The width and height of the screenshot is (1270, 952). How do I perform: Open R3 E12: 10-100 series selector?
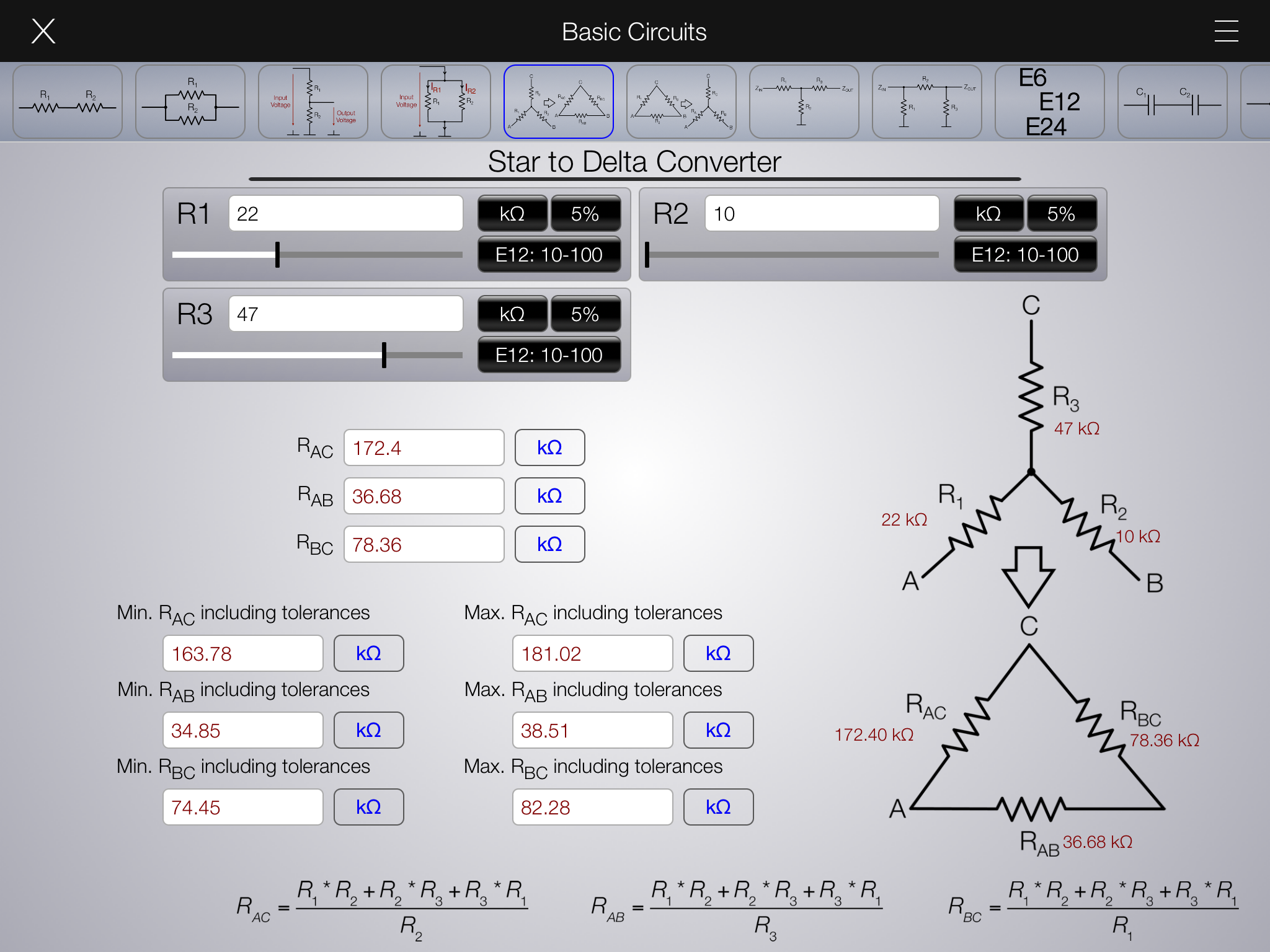point(549,355)
